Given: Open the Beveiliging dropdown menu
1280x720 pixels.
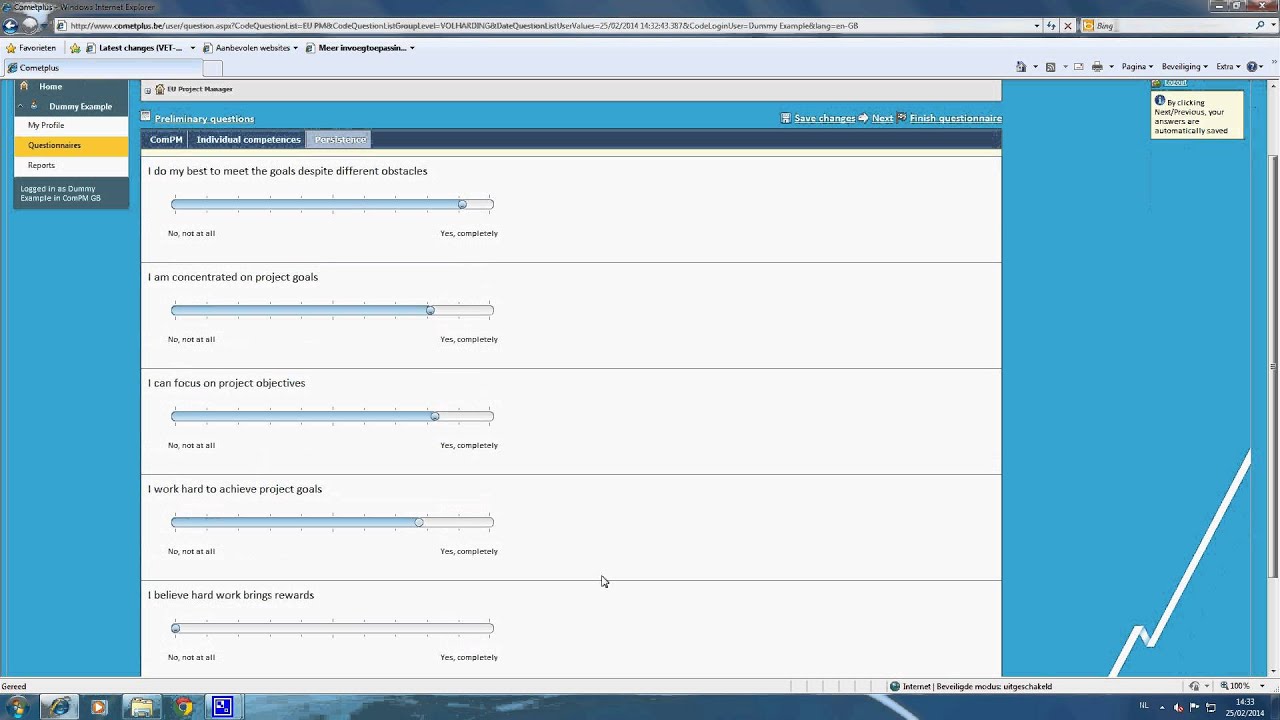Looking at the screenshot, I should click(x=1185, y=67).
